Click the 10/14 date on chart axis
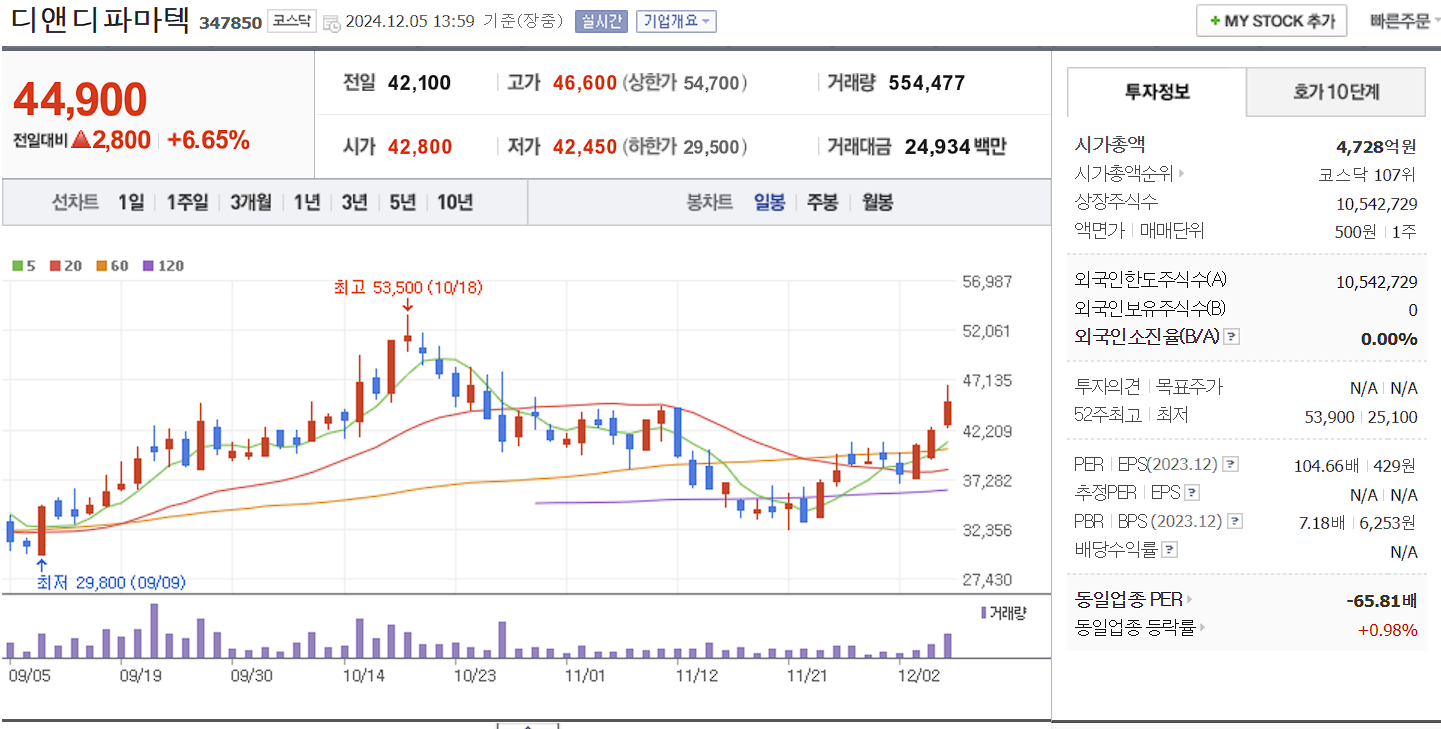 [x=363, y=675]
